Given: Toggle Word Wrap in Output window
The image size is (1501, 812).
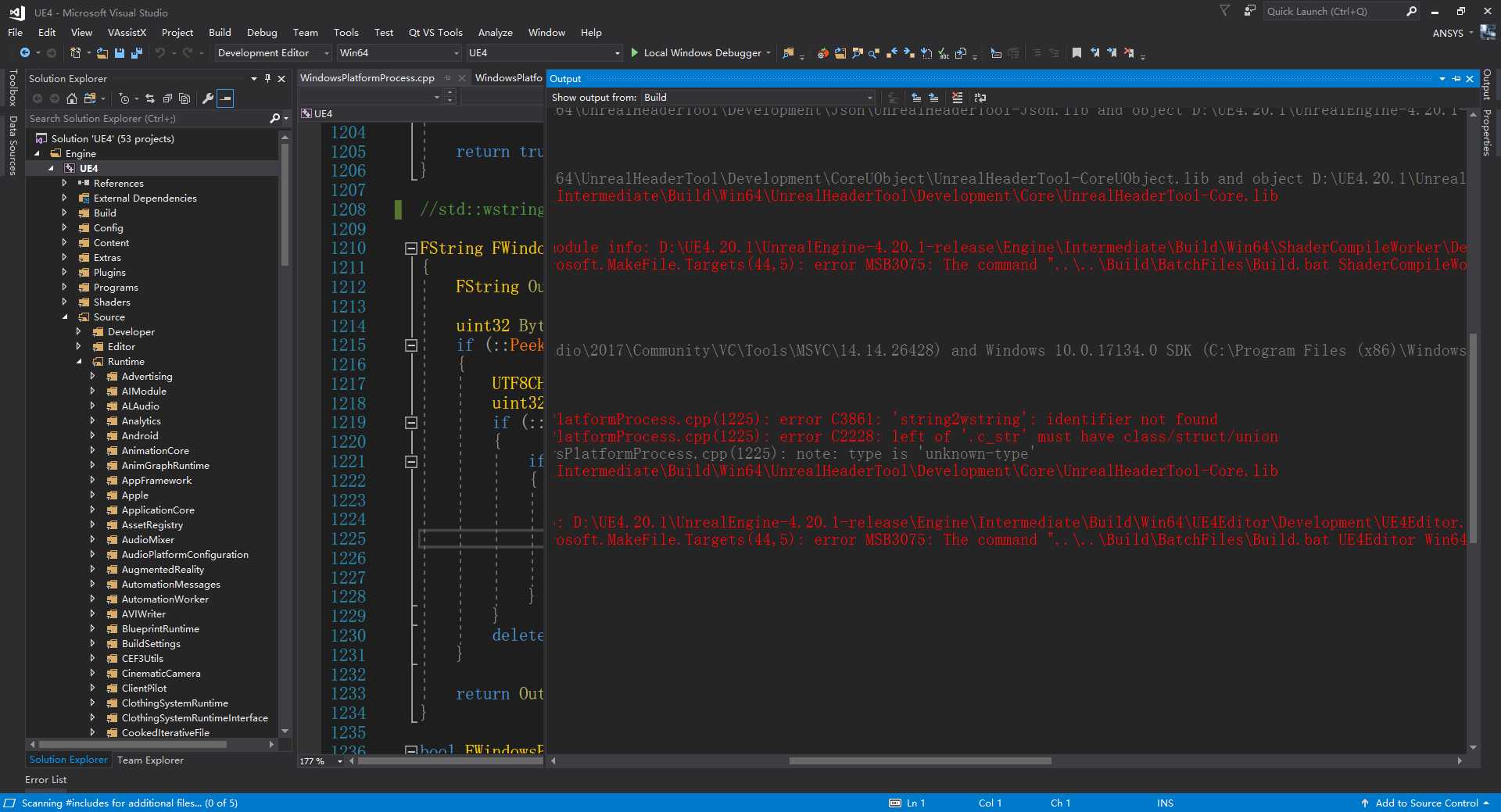Looking at the screenshot, I should pos(980,98).
